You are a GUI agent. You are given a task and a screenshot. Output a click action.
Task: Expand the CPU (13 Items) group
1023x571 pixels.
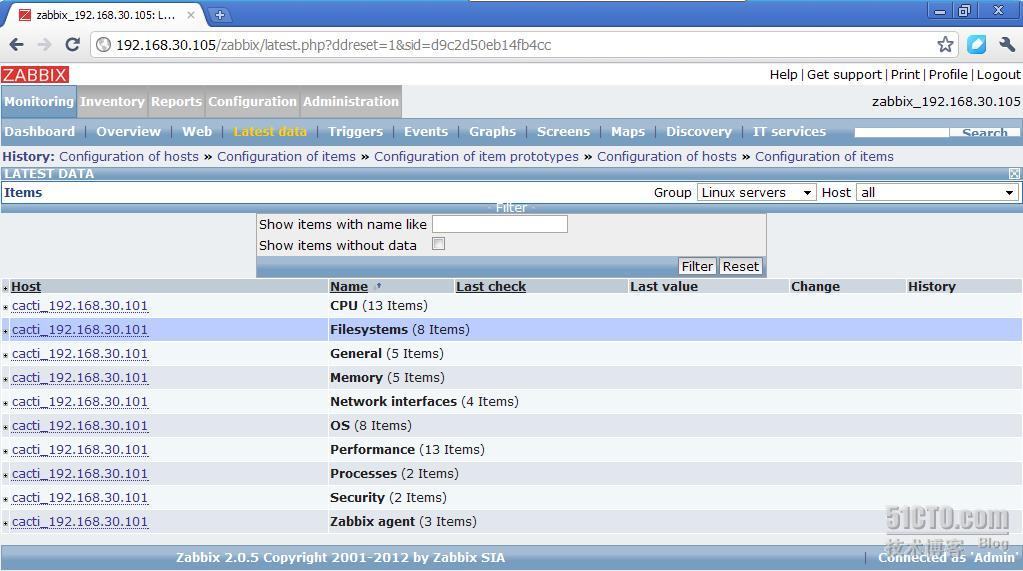click(x=6, y=307)
